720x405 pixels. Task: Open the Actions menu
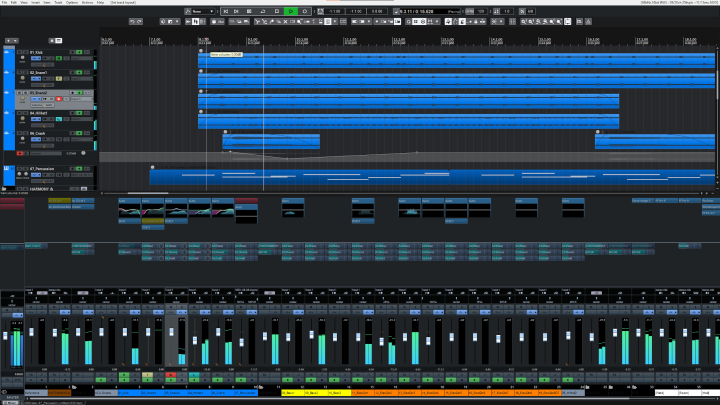tap(87, 2)
